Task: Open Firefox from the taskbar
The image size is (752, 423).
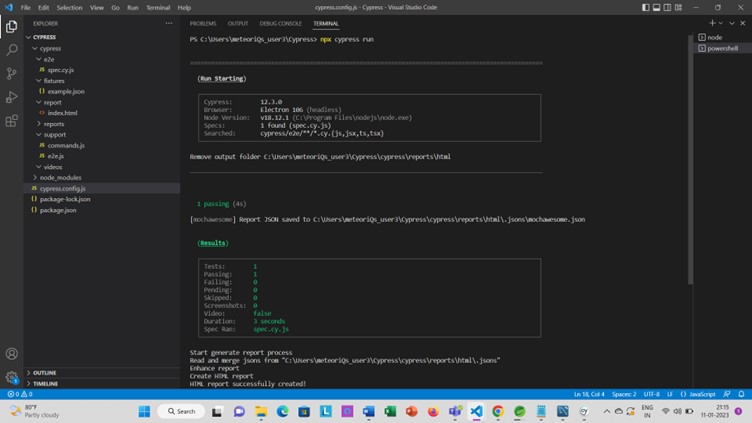Action: 433,411
